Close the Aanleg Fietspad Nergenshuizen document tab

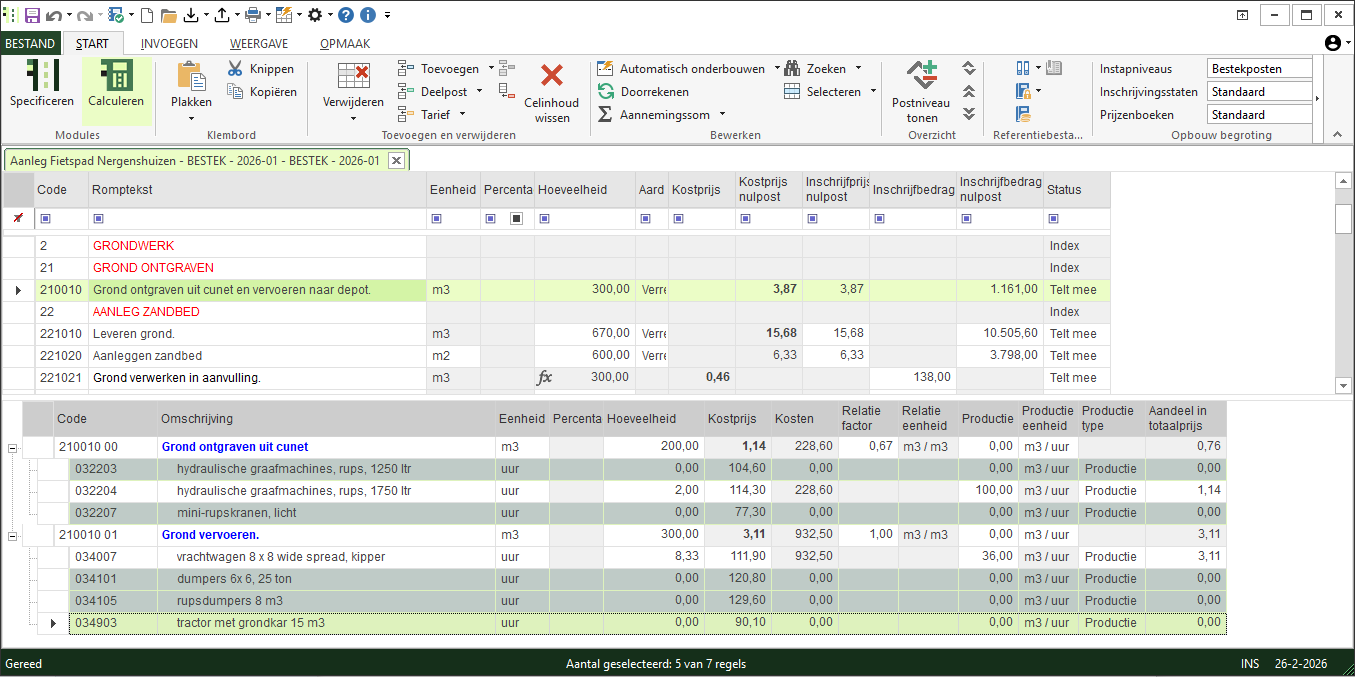pyautogui.click(x=396, y=161)
